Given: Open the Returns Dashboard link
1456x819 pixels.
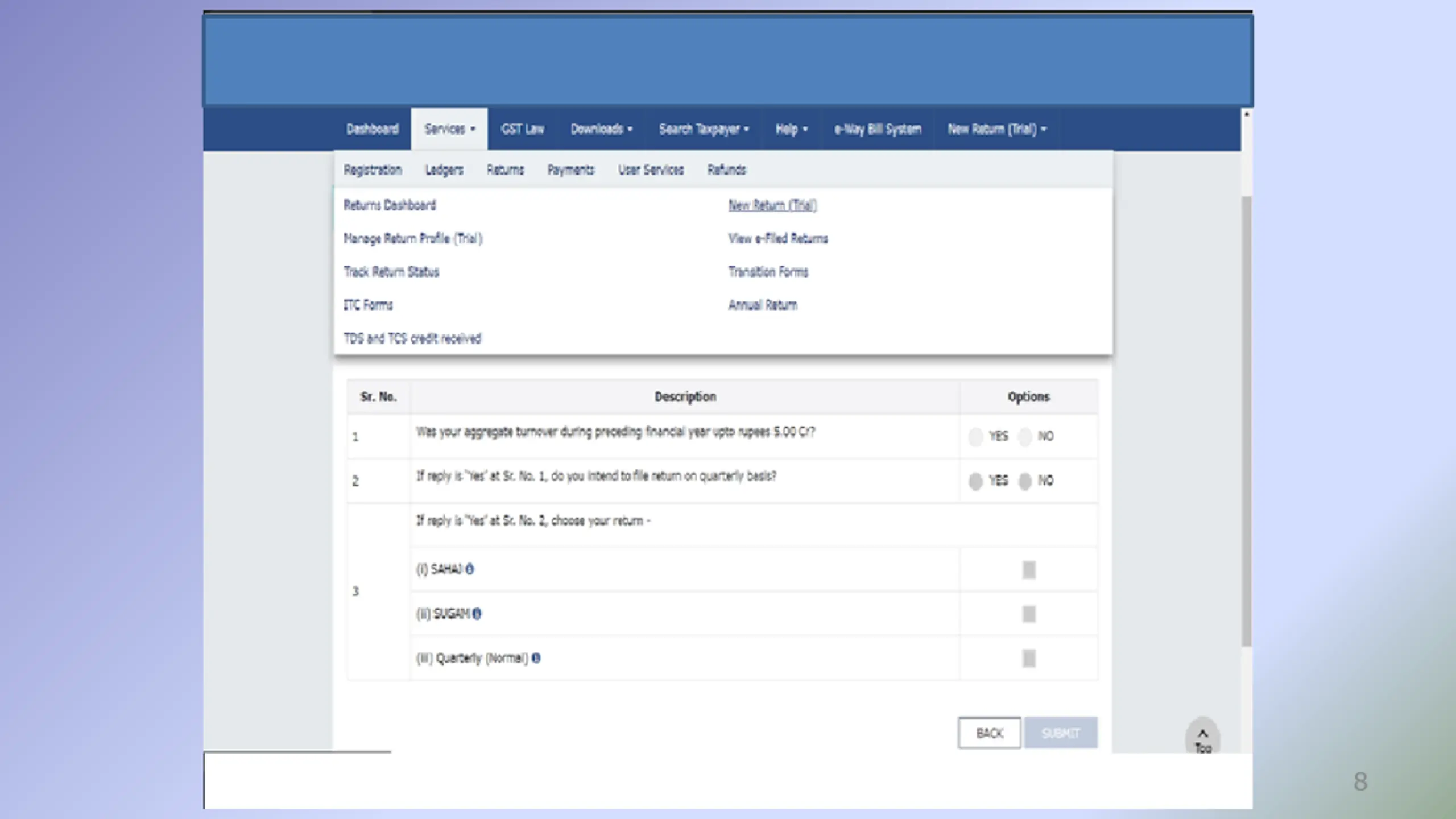Looking at the screenshot, I should coord(390,205).
